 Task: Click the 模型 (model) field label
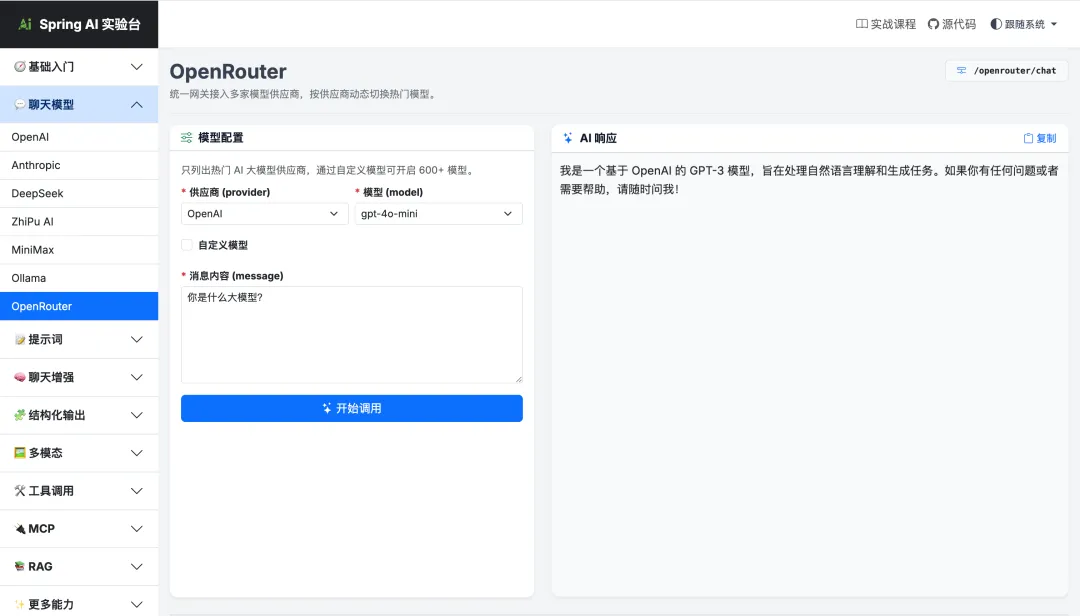(x=393, y=192)
